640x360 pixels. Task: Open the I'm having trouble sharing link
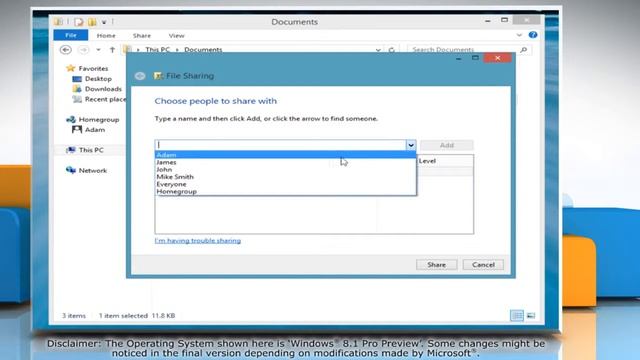point(198,240)
